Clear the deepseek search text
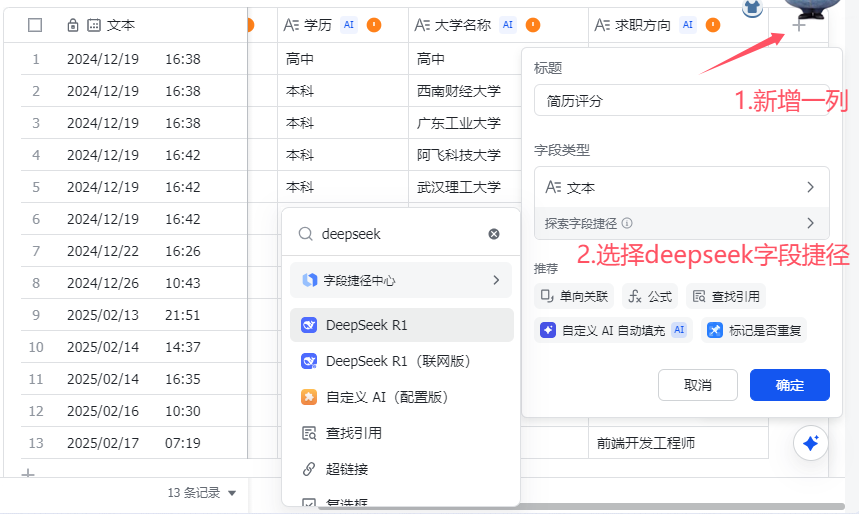Viewport: 859px width, 514px height. point(494,234)
